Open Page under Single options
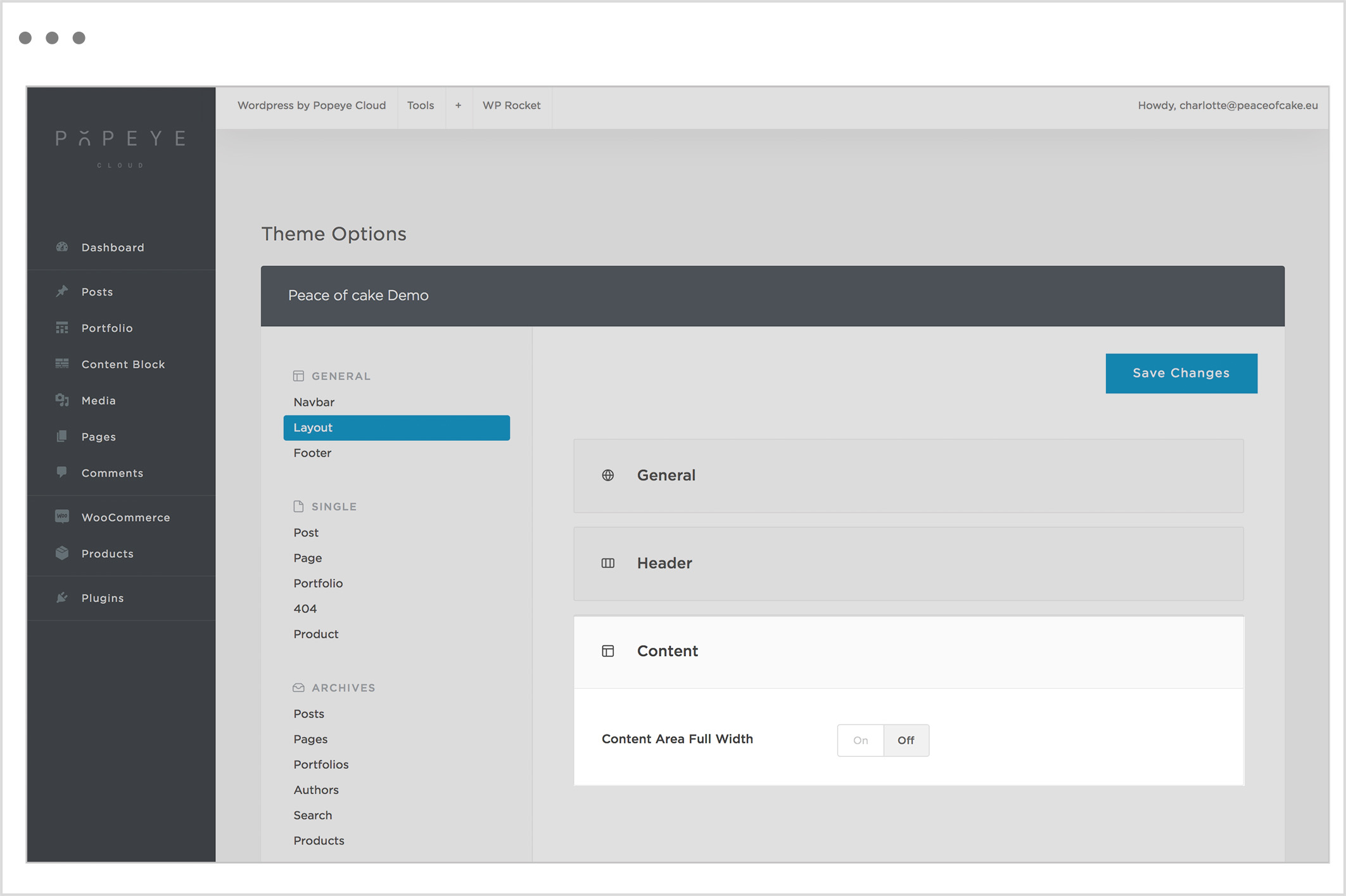 [x=308, y=558]
